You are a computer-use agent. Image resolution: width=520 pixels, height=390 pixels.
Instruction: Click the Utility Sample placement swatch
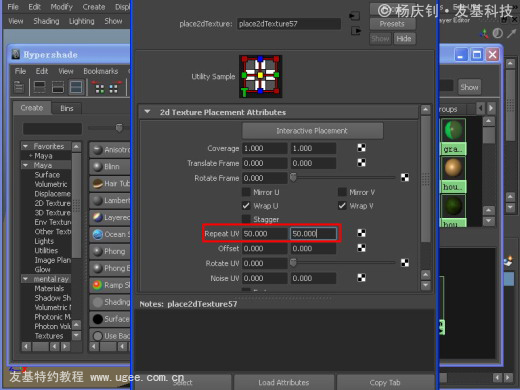tap(260, 76)
